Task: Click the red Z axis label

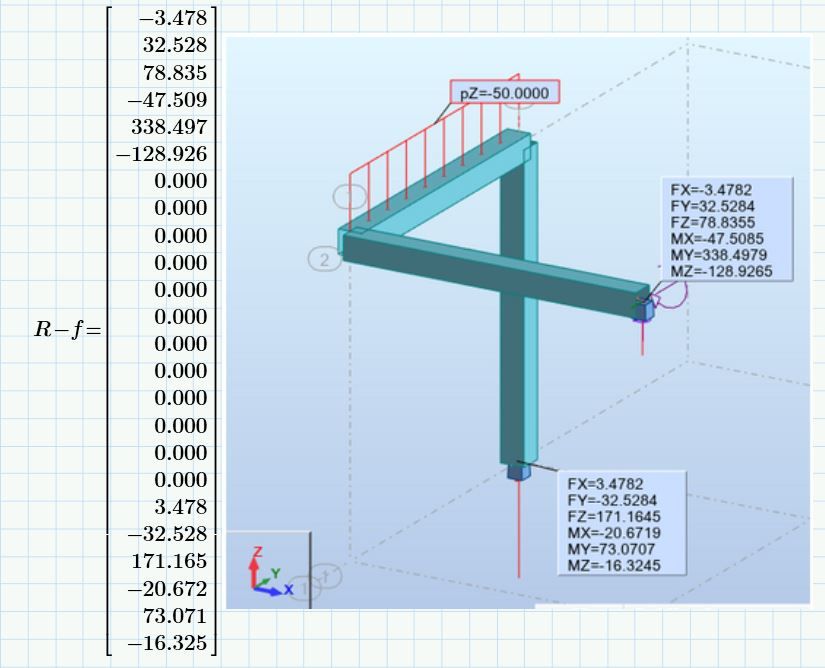Action: 257,552
